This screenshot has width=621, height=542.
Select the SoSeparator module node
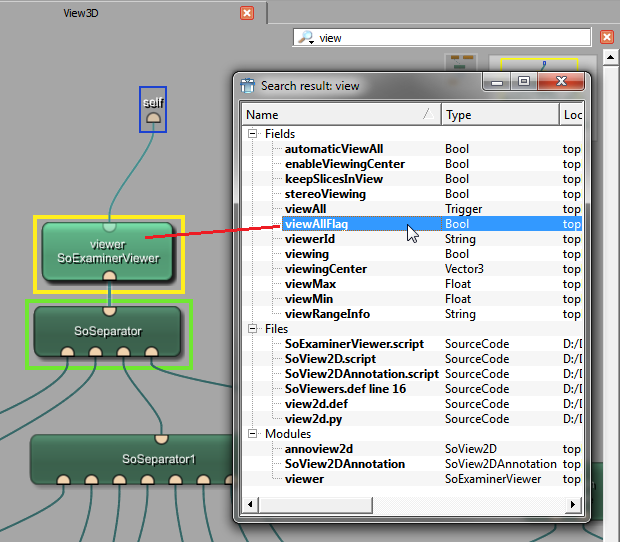[x=108, y=330]
